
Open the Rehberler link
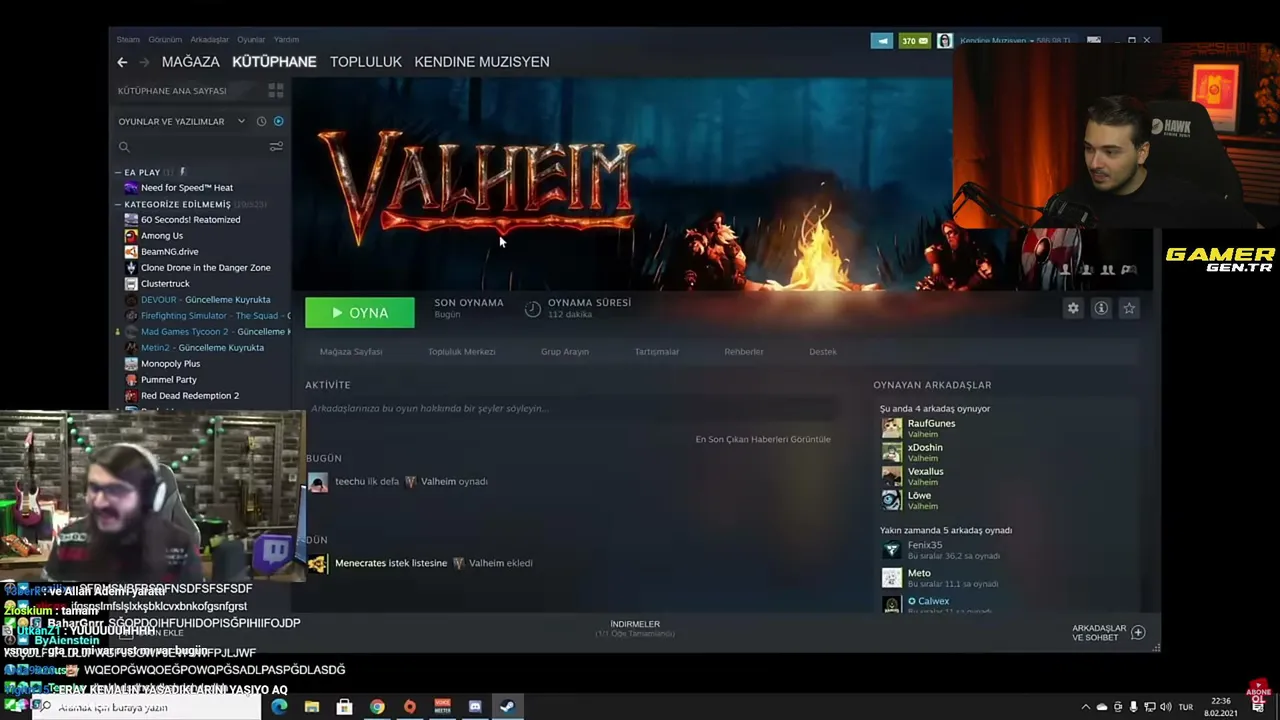pyautogui.click(x=744, y=352)
